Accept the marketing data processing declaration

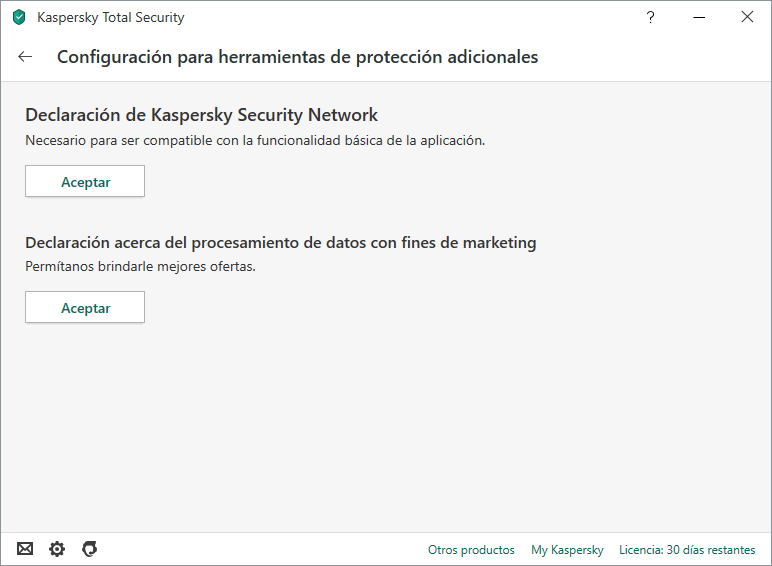tap(85, 308)
